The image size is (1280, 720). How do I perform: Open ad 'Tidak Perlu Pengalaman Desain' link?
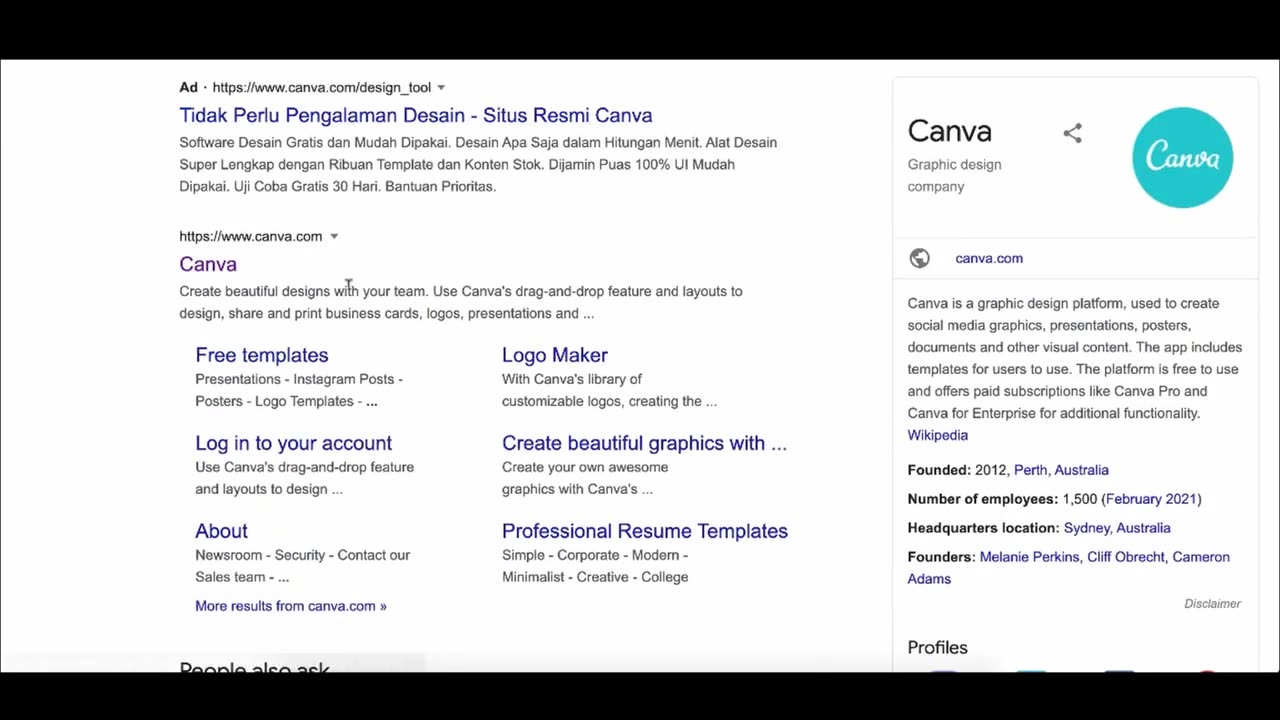416,115
